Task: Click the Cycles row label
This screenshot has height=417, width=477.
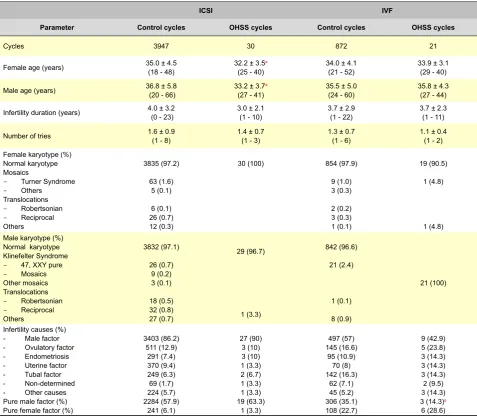Action: (14, 46)
